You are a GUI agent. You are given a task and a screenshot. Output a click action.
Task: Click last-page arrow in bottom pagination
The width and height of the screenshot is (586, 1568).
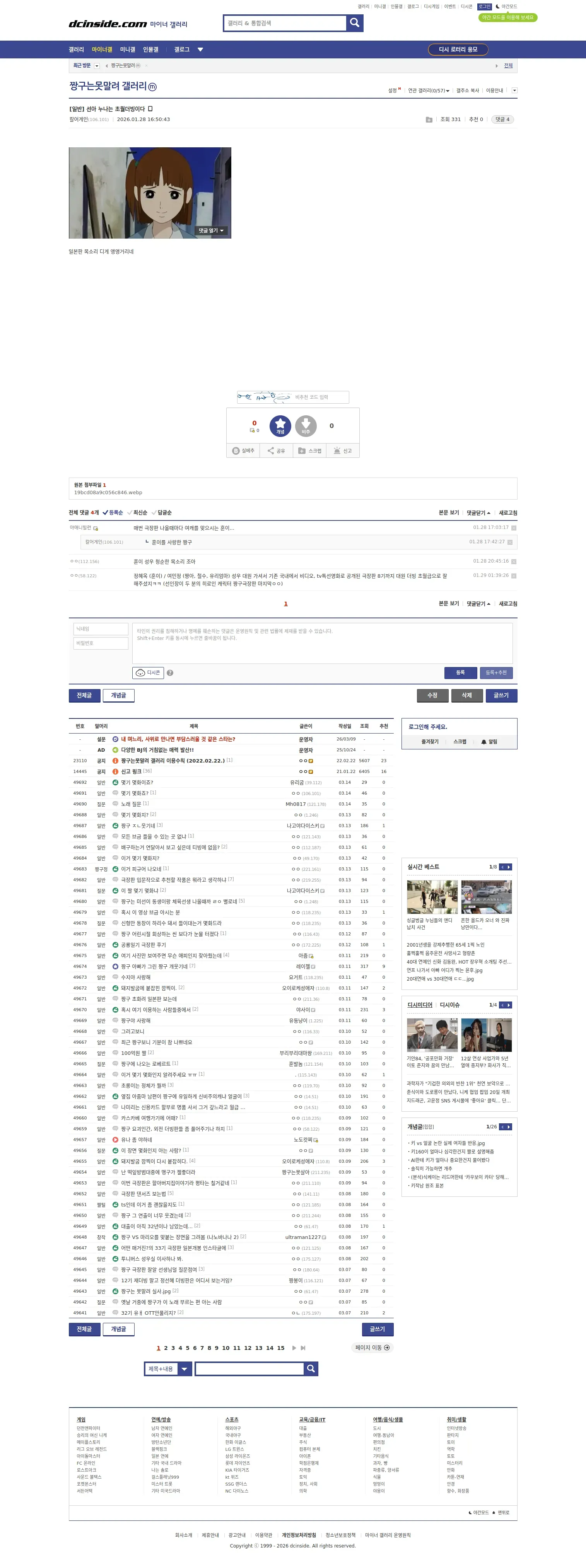[303, 1348]
